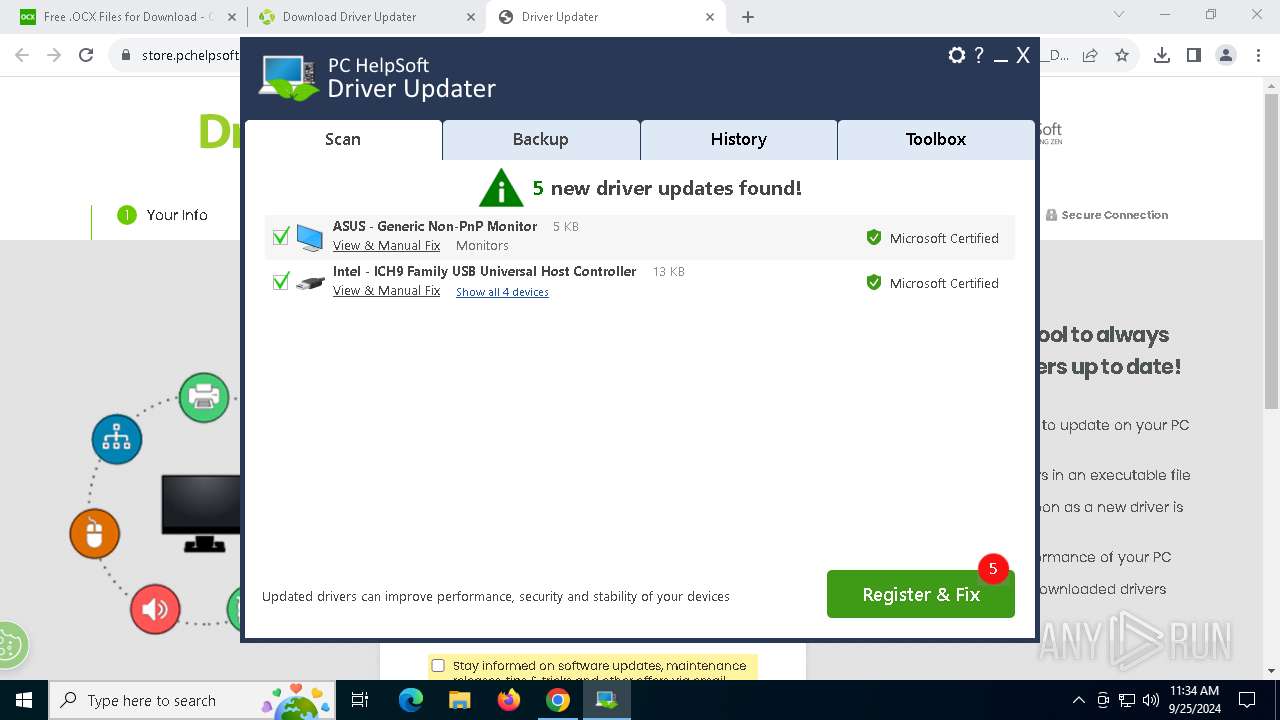Open View & Manual Fix for Intel USB controller
The height and width of the screenshot is (720, 1280).
pos(386,291)
